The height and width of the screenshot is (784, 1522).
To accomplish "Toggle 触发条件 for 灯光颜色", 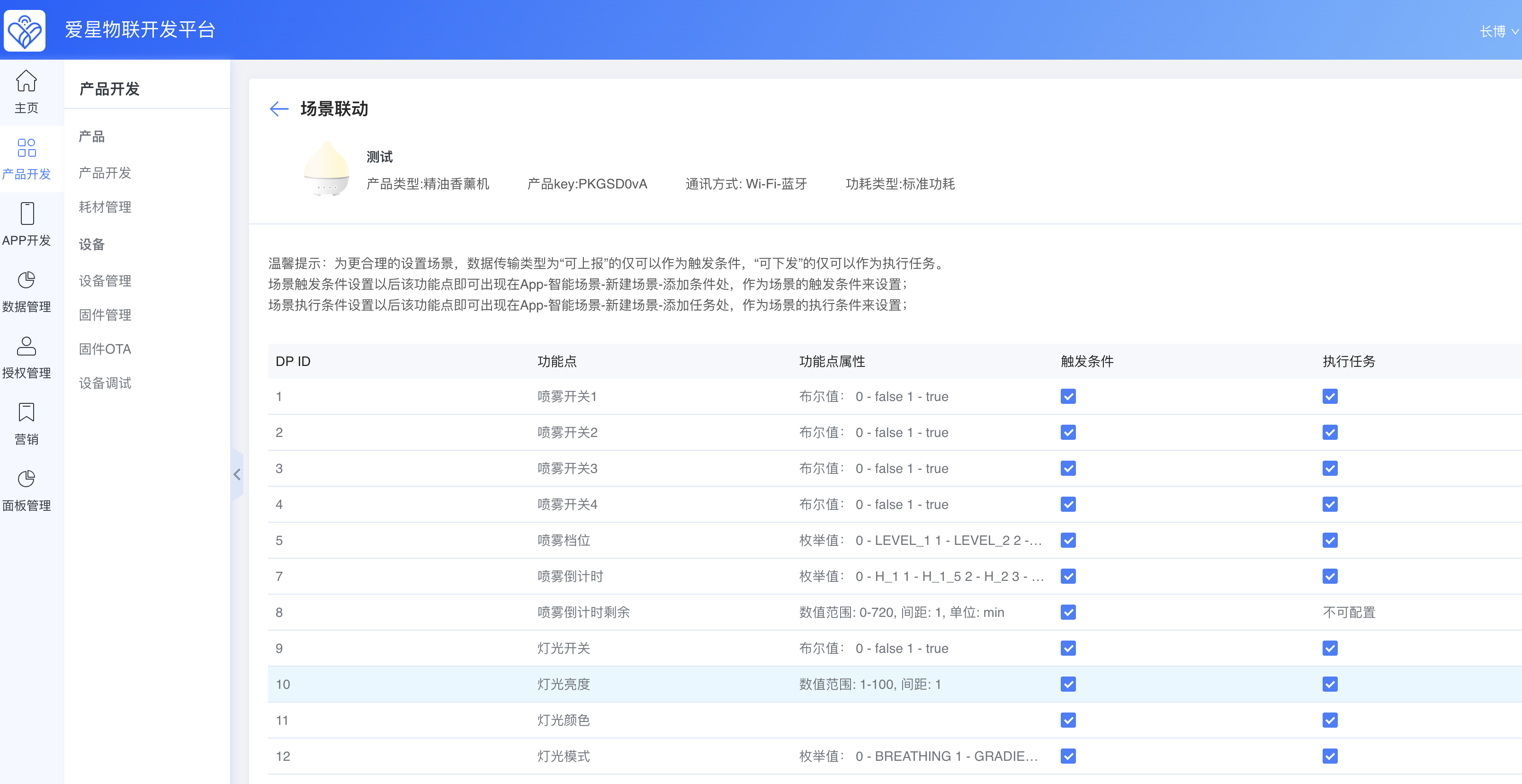I will (1068, 721).
